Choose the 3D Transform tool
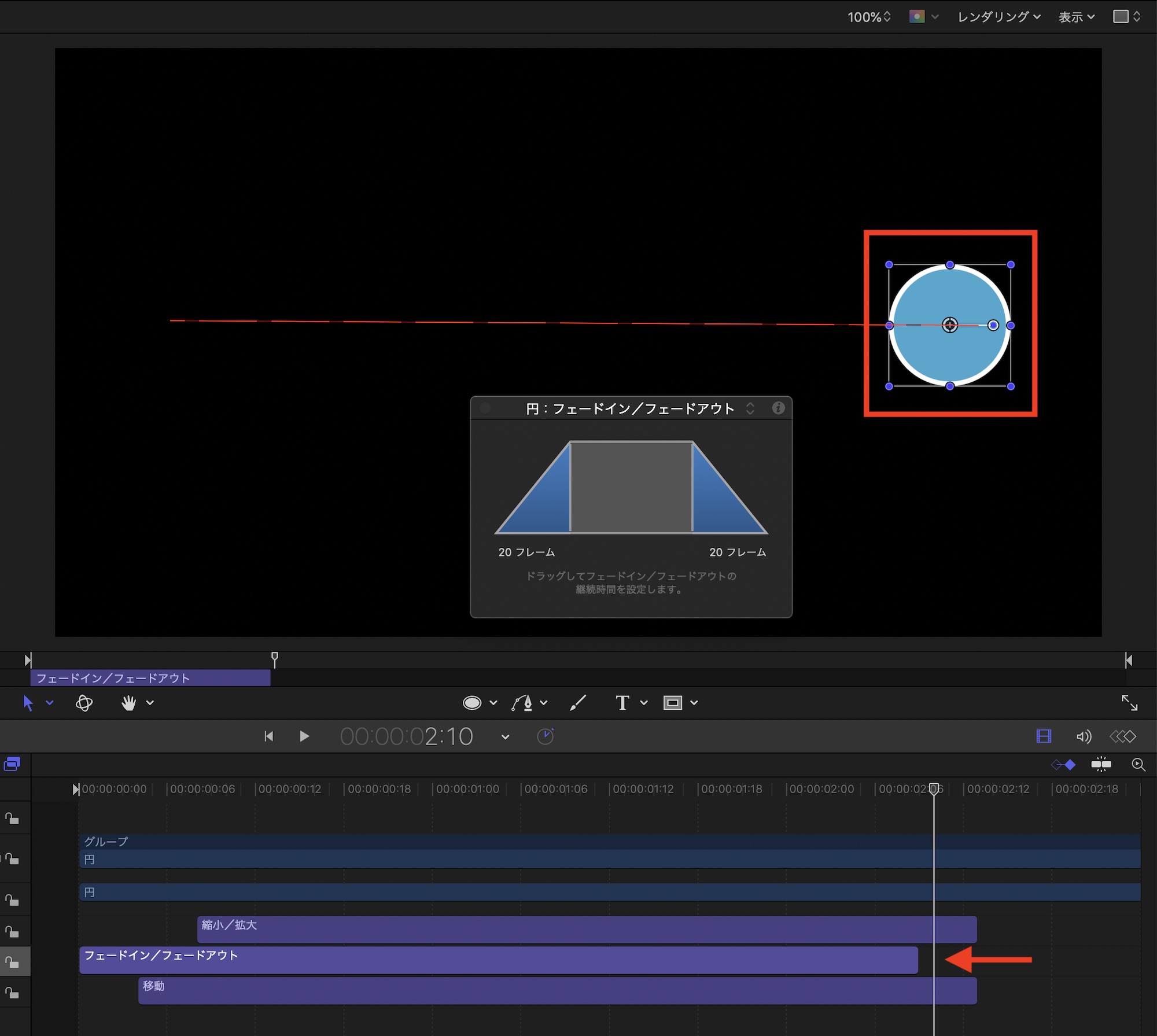1157x1036 pixels. 84,703
